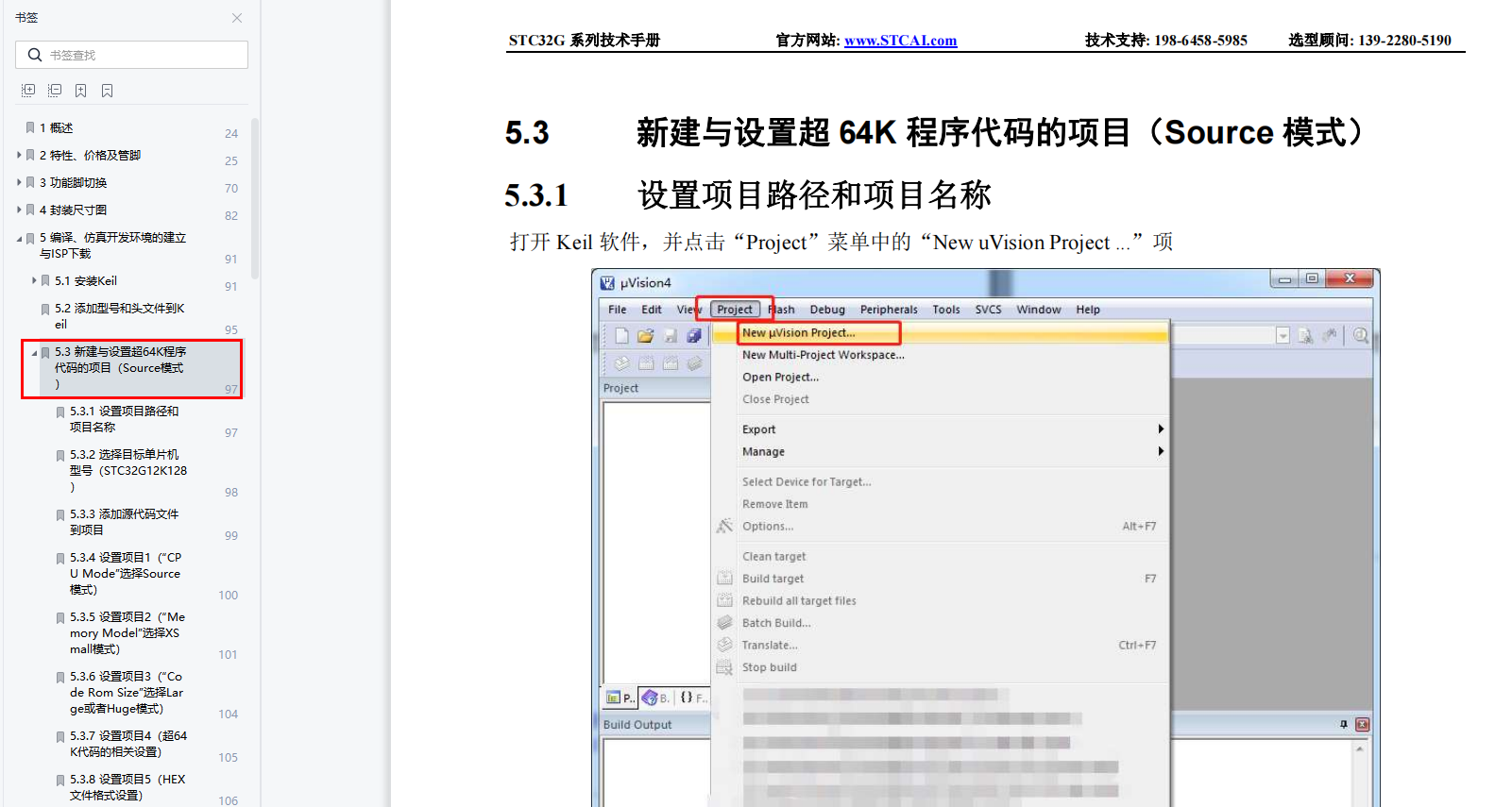Open the Help menu in µVision
The height and width of the screenshot is (807, 1512).
point(1088,310)
